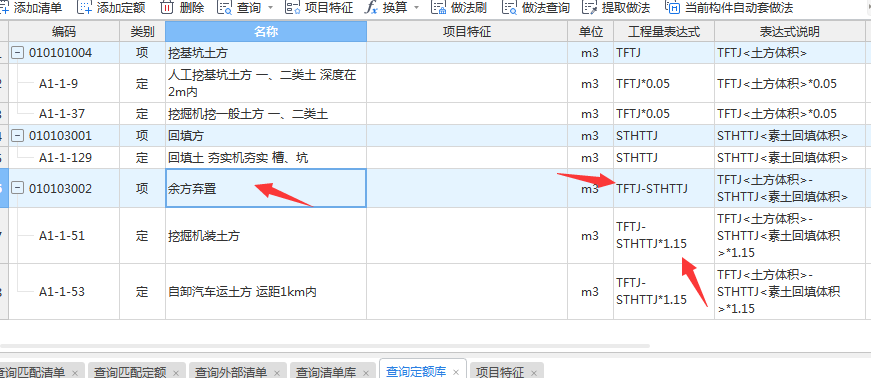Click the 提取做法 icon

point(589,7)
